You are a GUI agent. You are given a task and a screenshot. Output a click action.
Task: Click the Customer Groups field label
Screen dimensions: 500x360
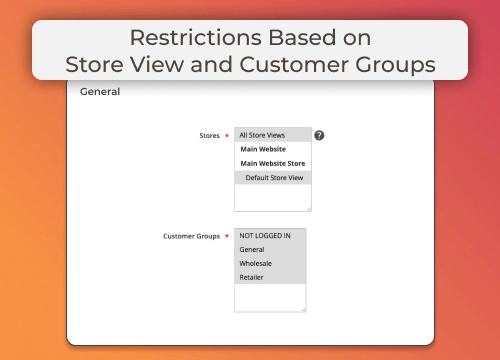click(x=191, y=236)
